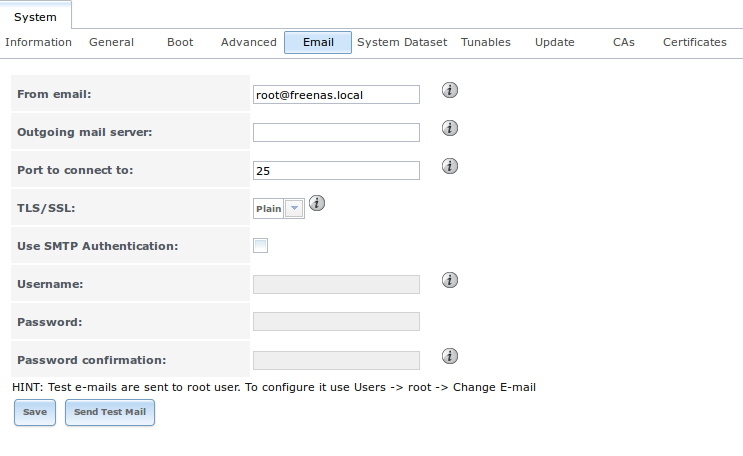
Task: Click info icon beside Username field
Action: click(450, 280)
